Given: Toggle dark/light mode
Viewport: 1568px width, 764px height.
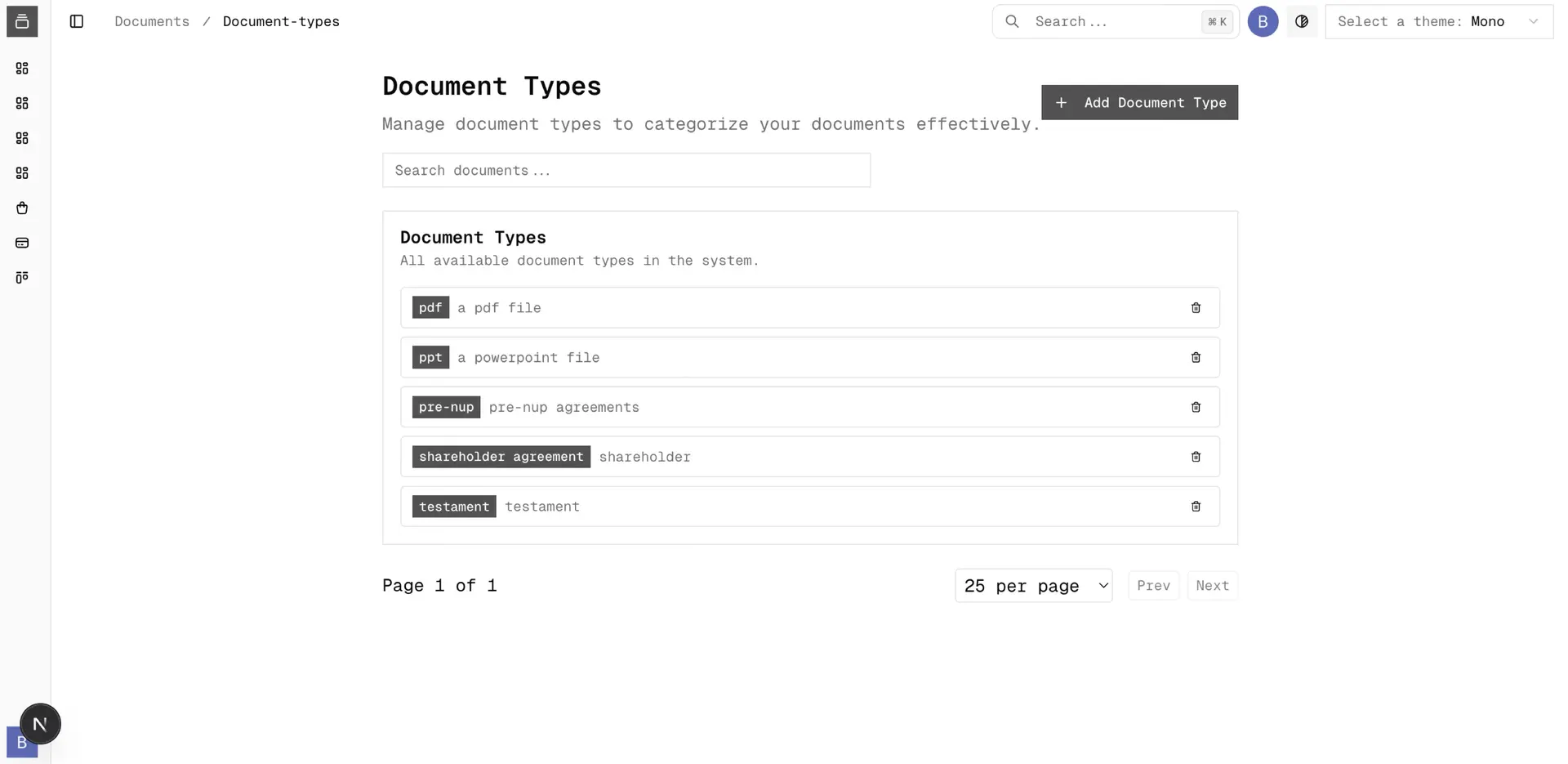Looking at the screenshot, I should coord(1302,21).
